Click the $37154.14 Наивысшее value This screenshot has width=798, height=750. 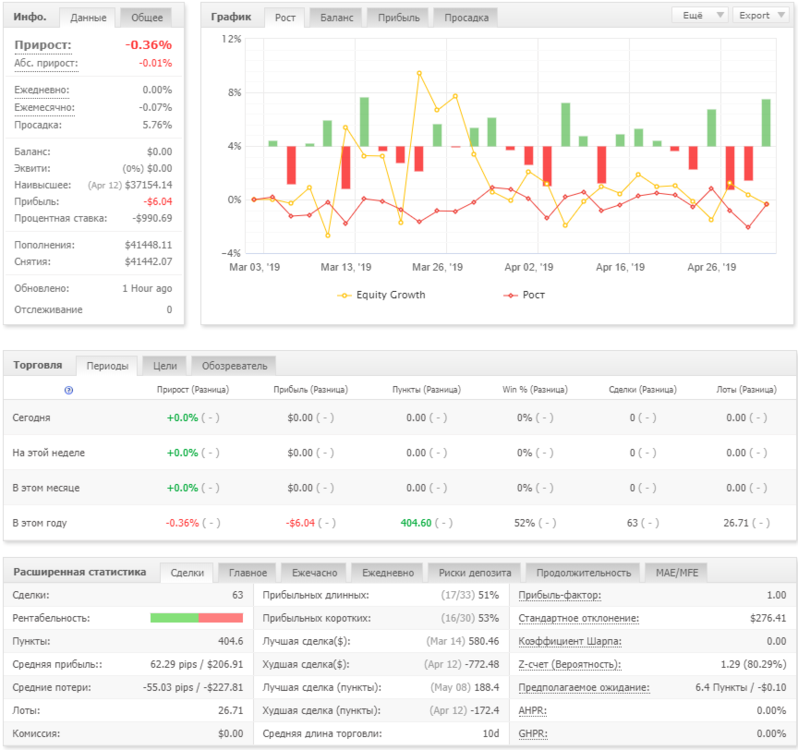148,185
